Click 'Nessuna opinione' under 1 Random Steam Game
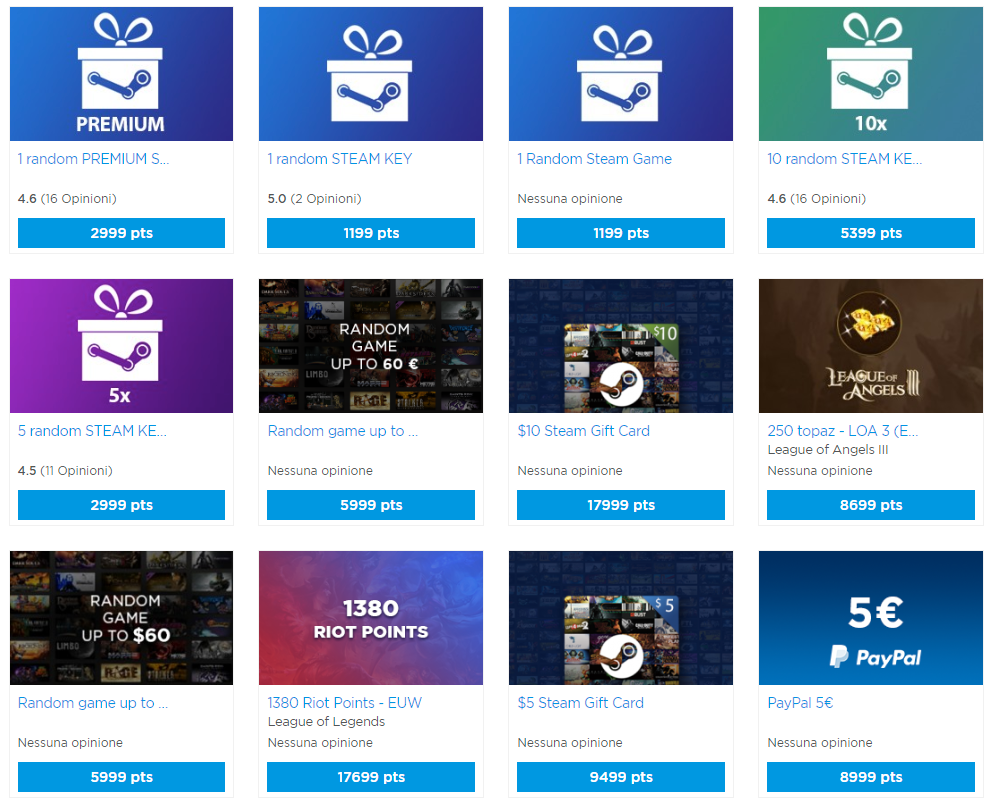Image resolution: width=996 pixels, height=800 pixels. (570, 199)
